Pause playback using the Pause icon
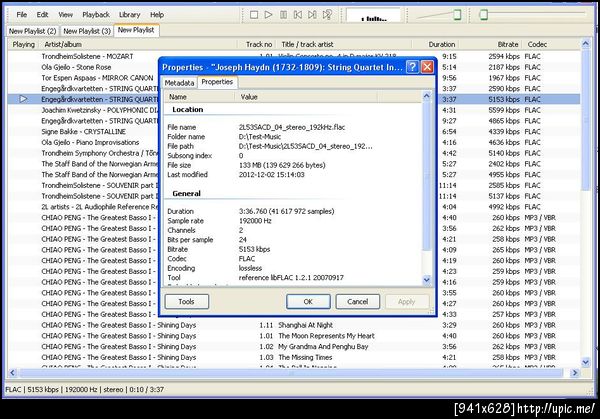 pyautogui.click(x=284, y=15)
